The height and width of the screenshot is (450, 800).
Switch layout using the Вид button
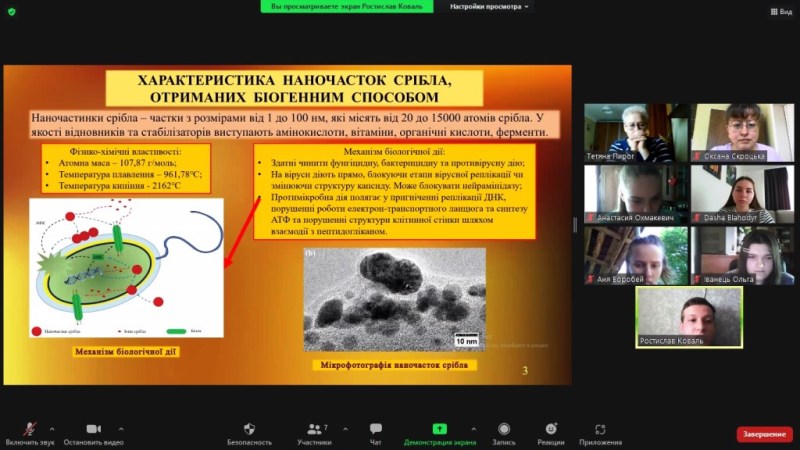pos(781,11)
